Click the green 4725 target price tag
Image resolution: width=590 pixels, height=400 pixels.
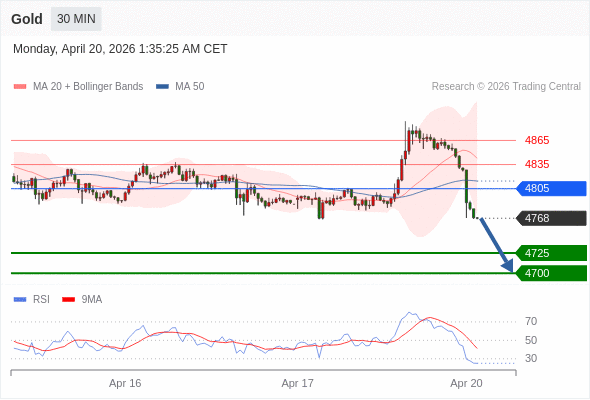coord(551,253)
